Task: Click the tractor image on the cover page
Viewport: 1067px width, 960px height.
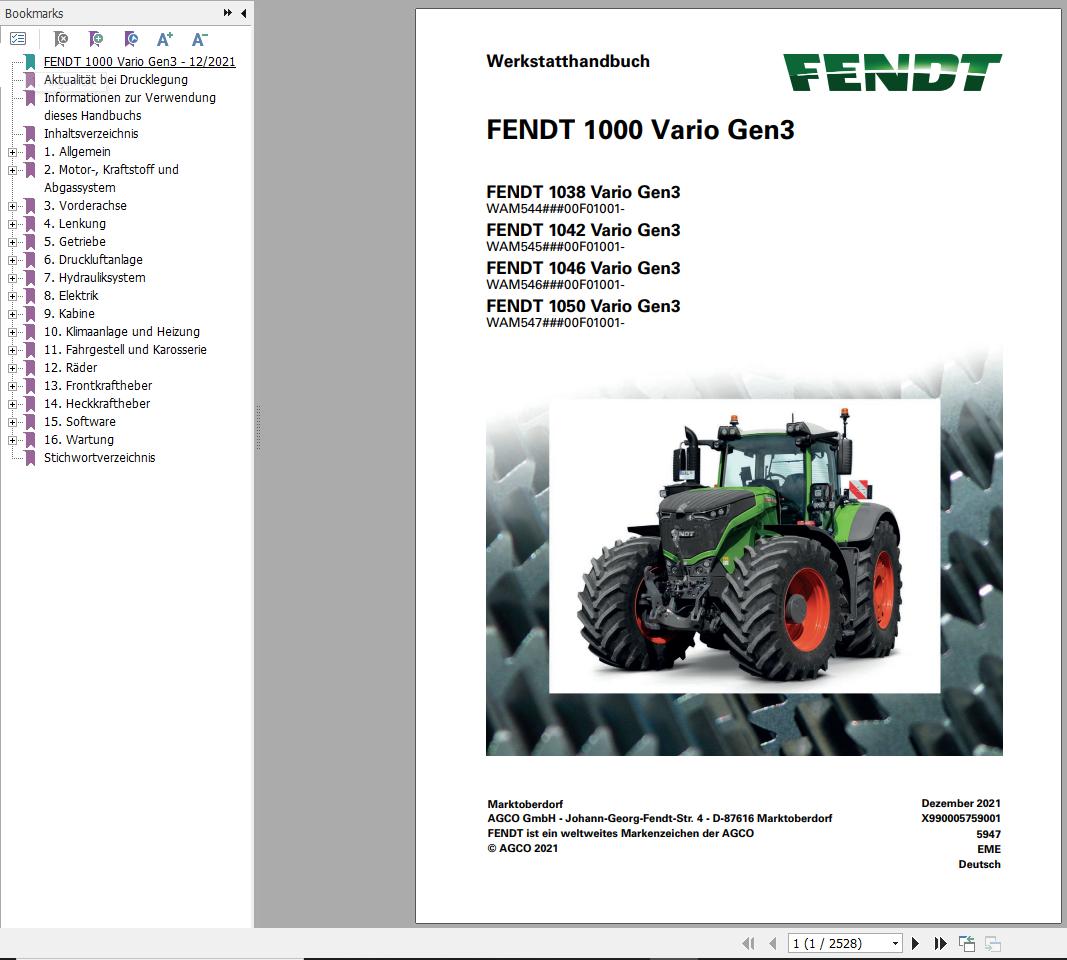Action: (744, 546)
